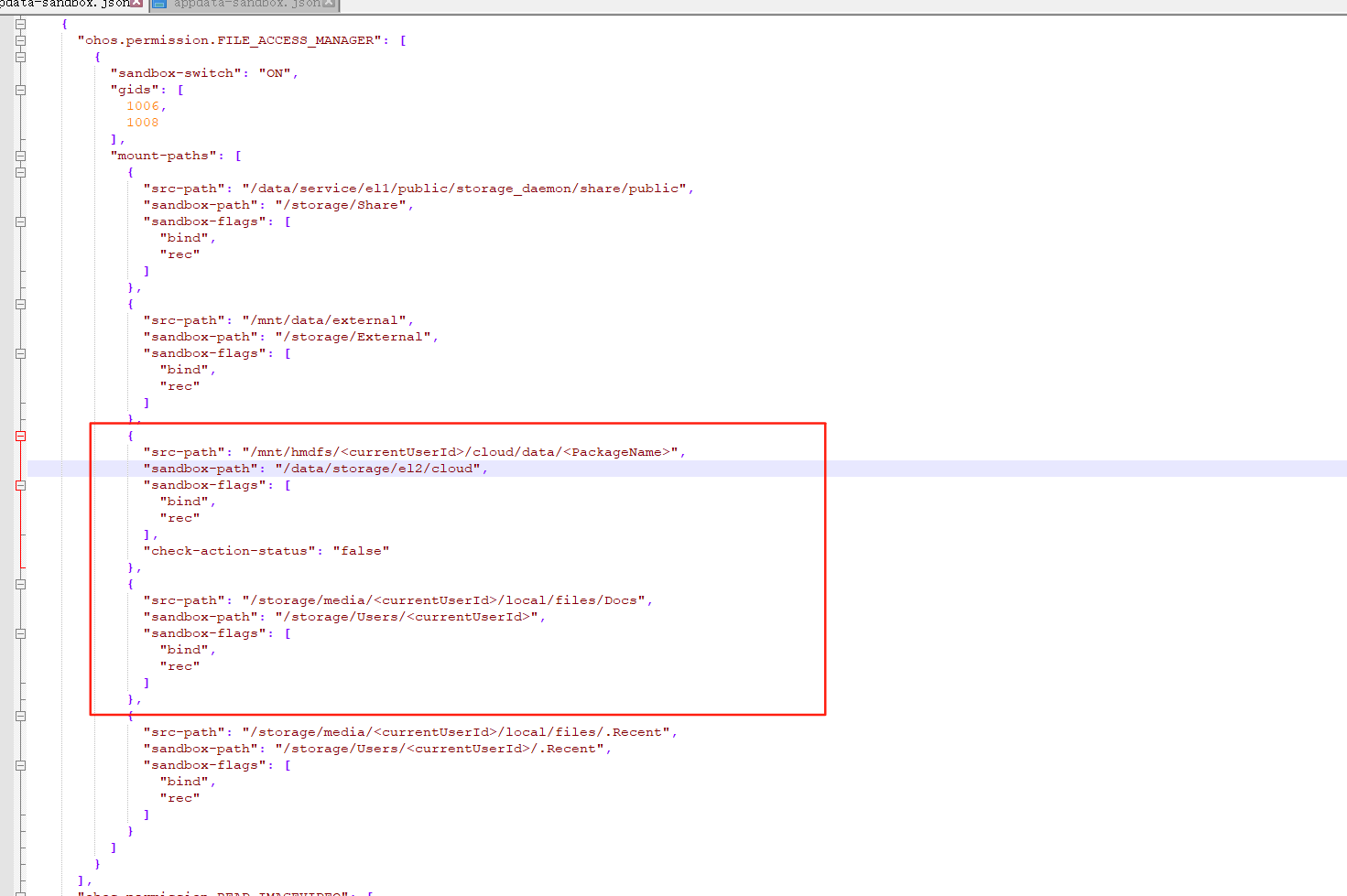Image resolution: width=1347 pixels, height=896 pixels.
Task: Collapse the object fold above the local/files/Docs src-path
Action: click(20, 584)
